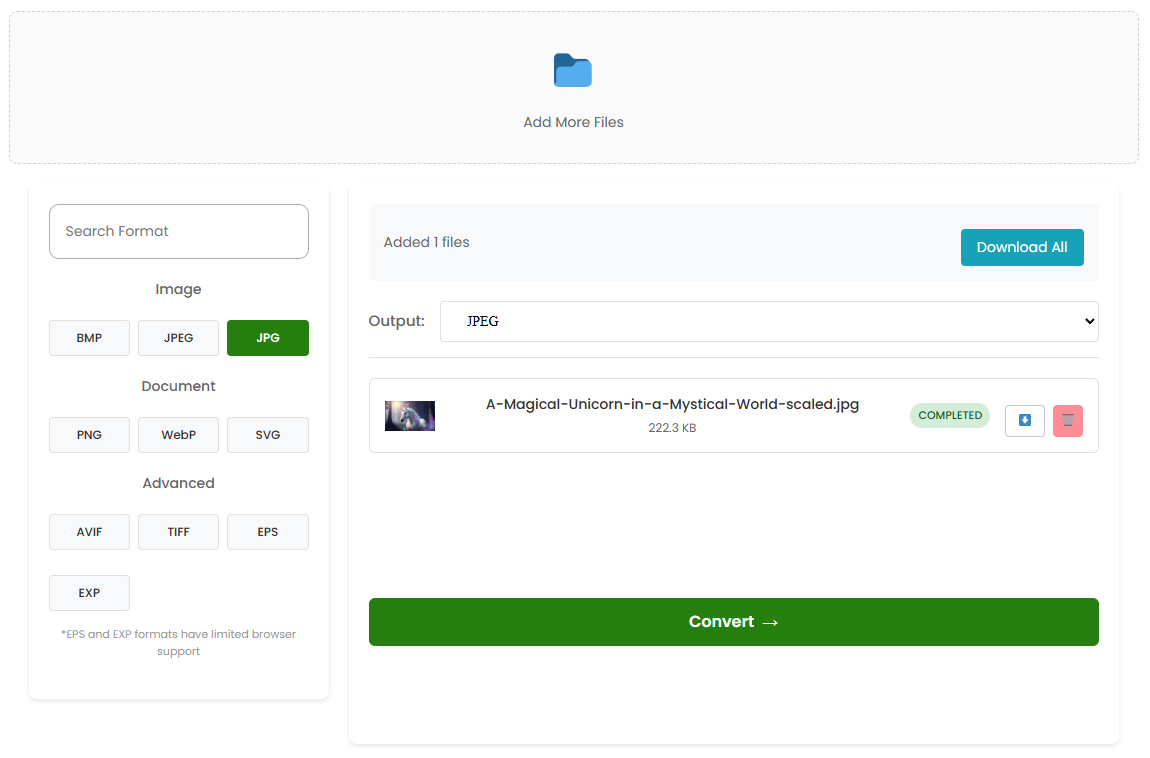Download the converted unicorn file
Screen dimensions: 1150x758
click(1024, 421)
